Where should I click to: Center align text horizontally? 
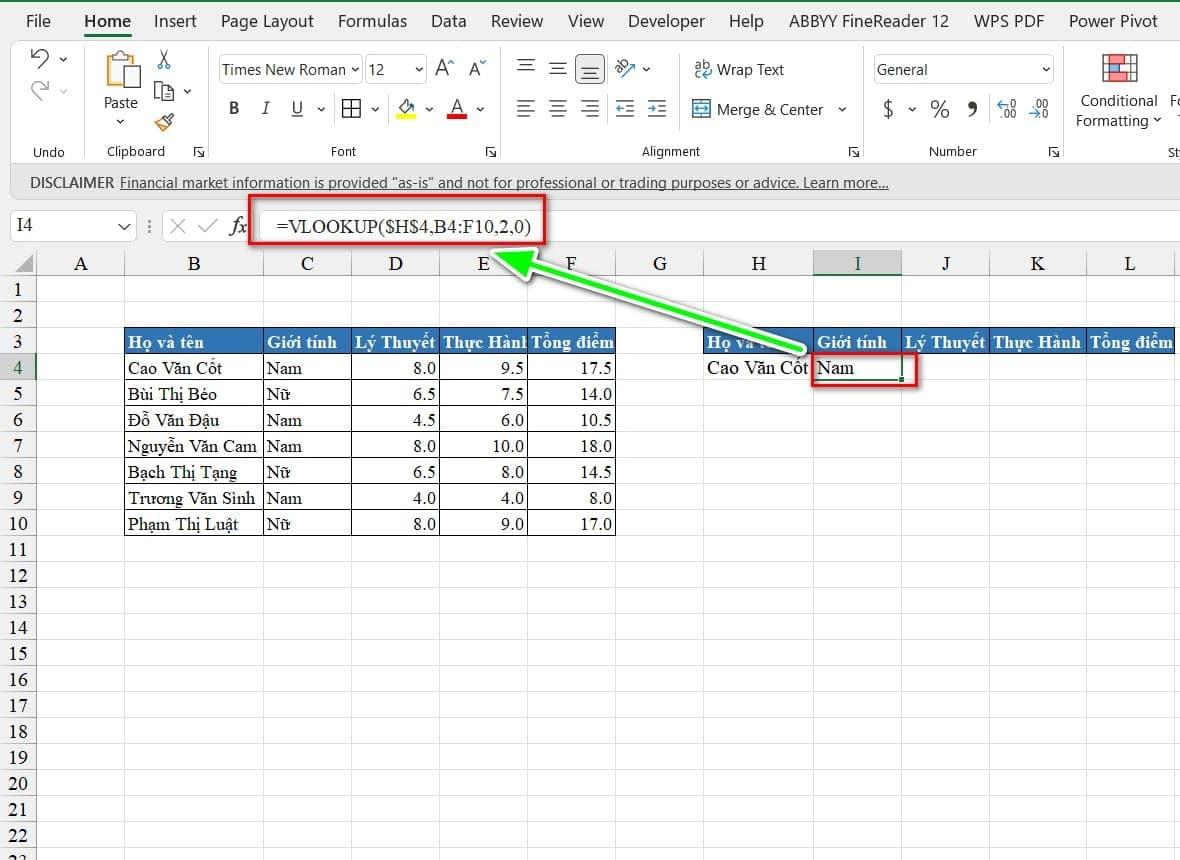tap(558, 109)
